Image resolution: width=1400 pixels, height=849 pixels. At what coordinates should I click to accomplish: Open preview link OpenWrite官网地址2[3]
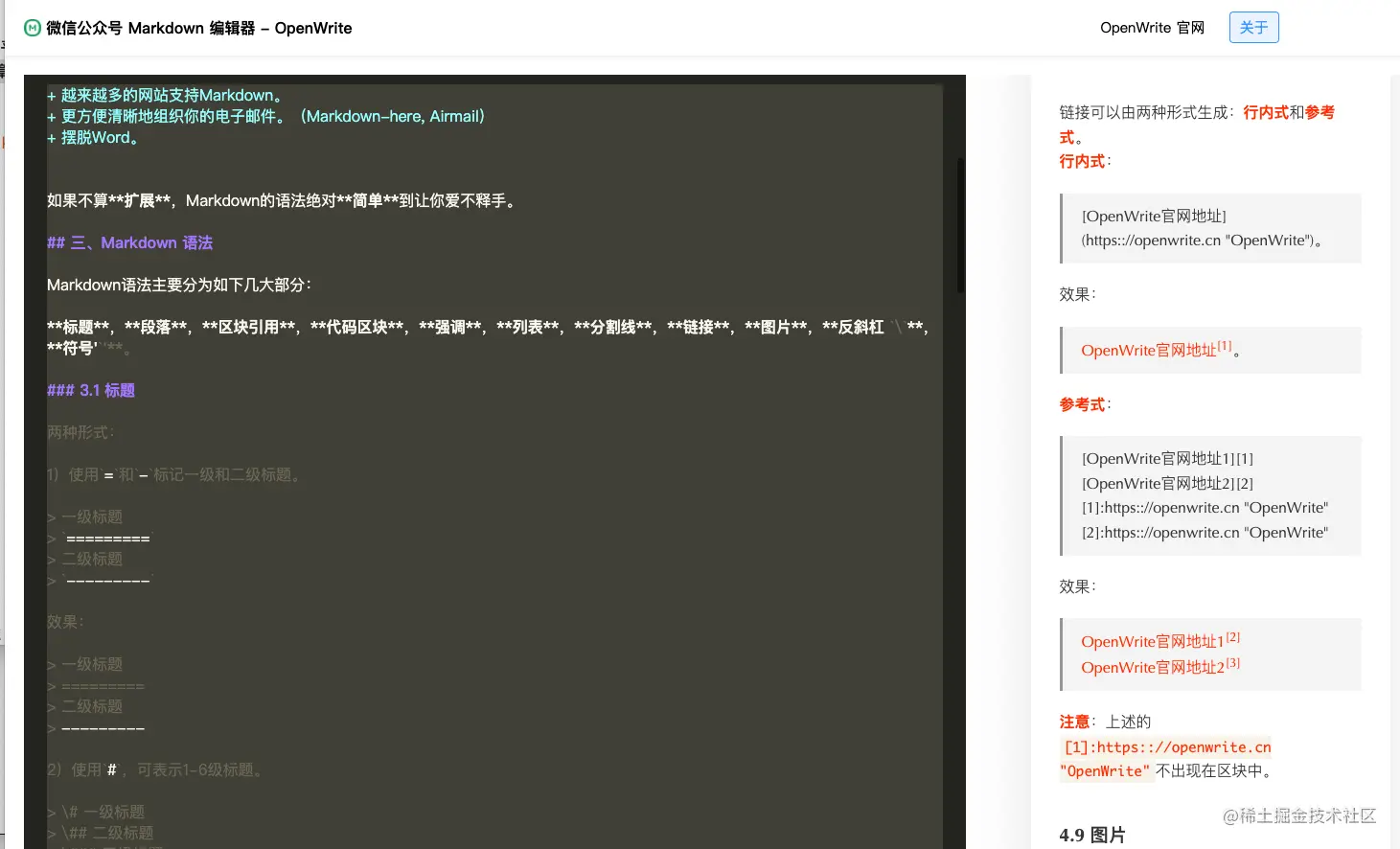click(1160, 667)
